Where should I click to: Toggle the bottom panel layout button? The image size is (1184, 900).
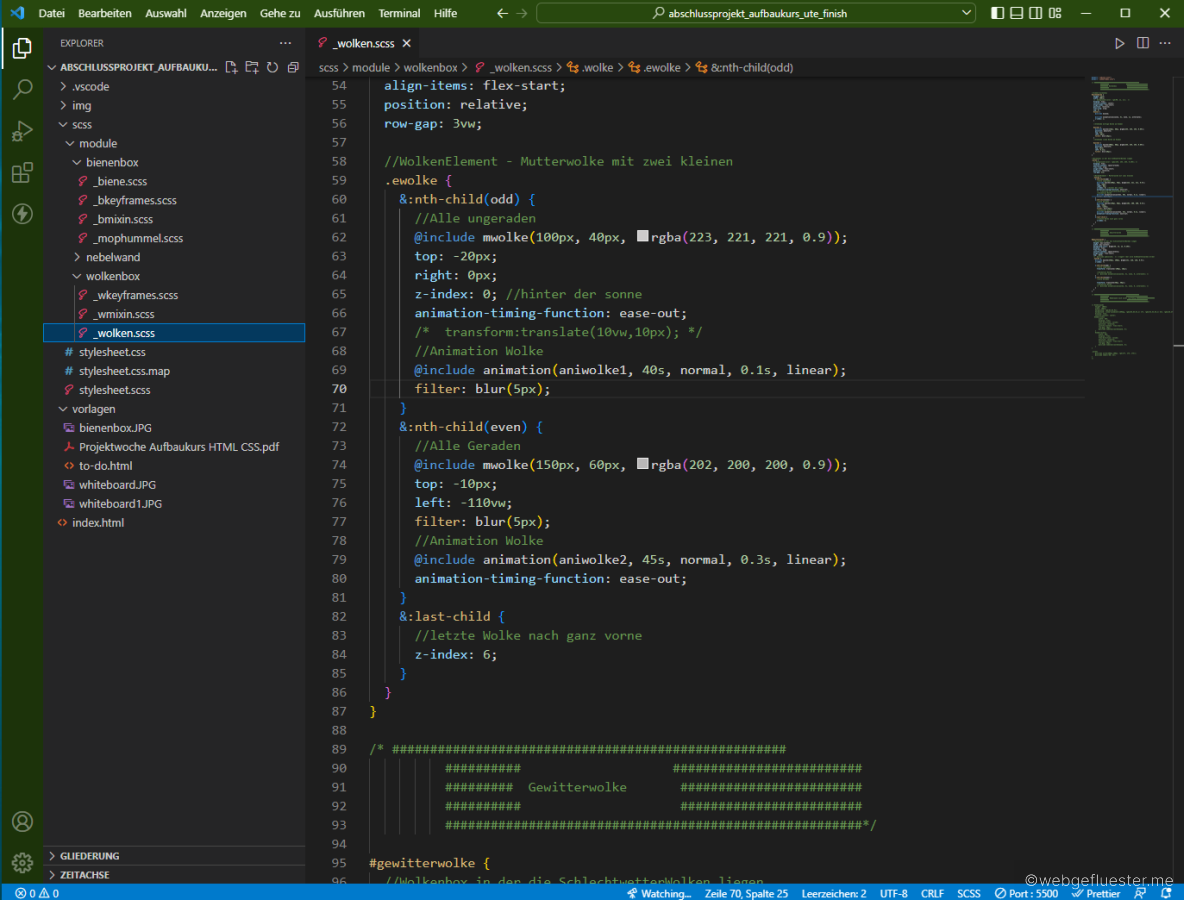pyautogui.click(x=1016, y=13)
